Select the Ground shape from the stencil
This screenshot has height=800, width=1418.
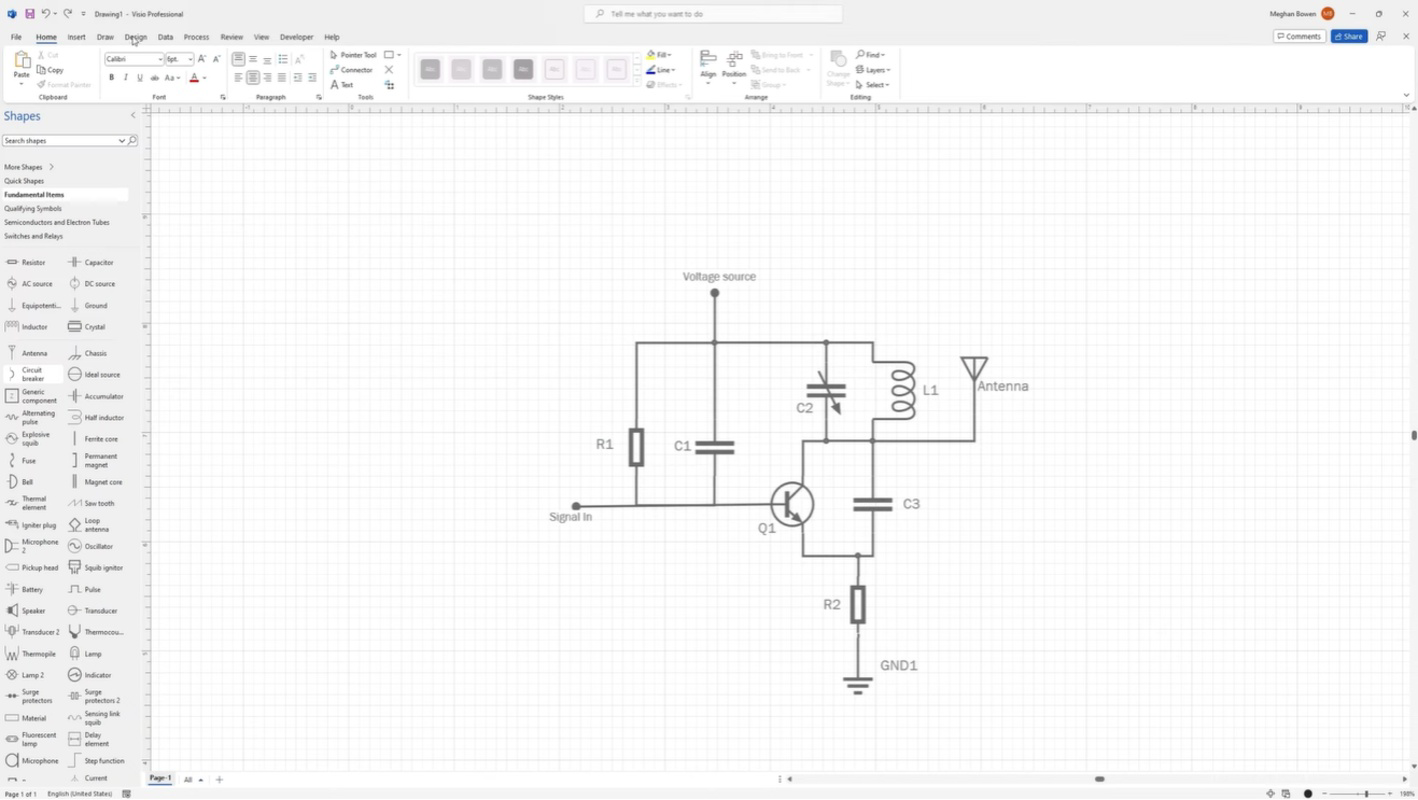tap(95, 305)
